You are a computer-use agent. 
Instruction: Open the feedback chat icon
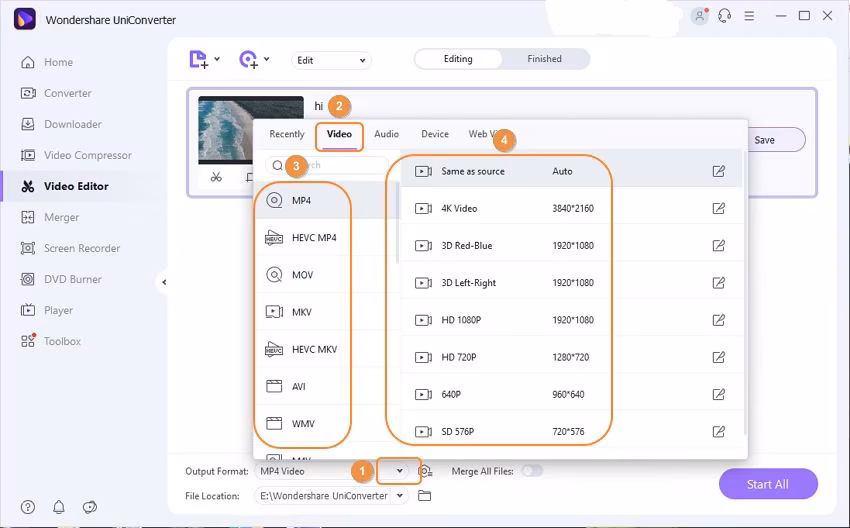coord(89,507)
